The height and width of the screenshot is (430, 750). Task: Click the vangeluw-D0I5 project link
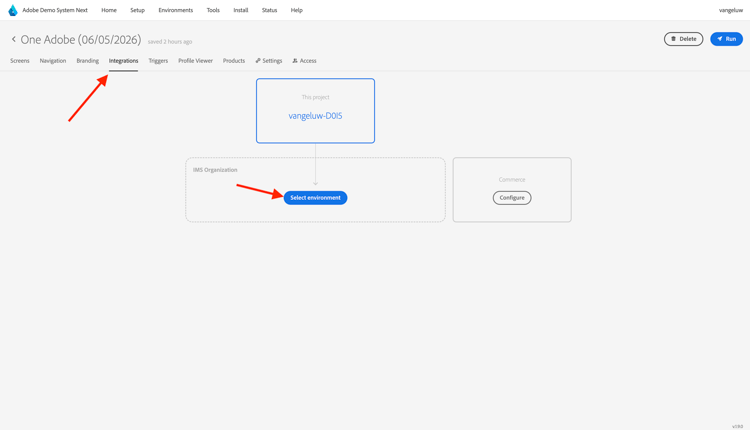tap(315, 116)
